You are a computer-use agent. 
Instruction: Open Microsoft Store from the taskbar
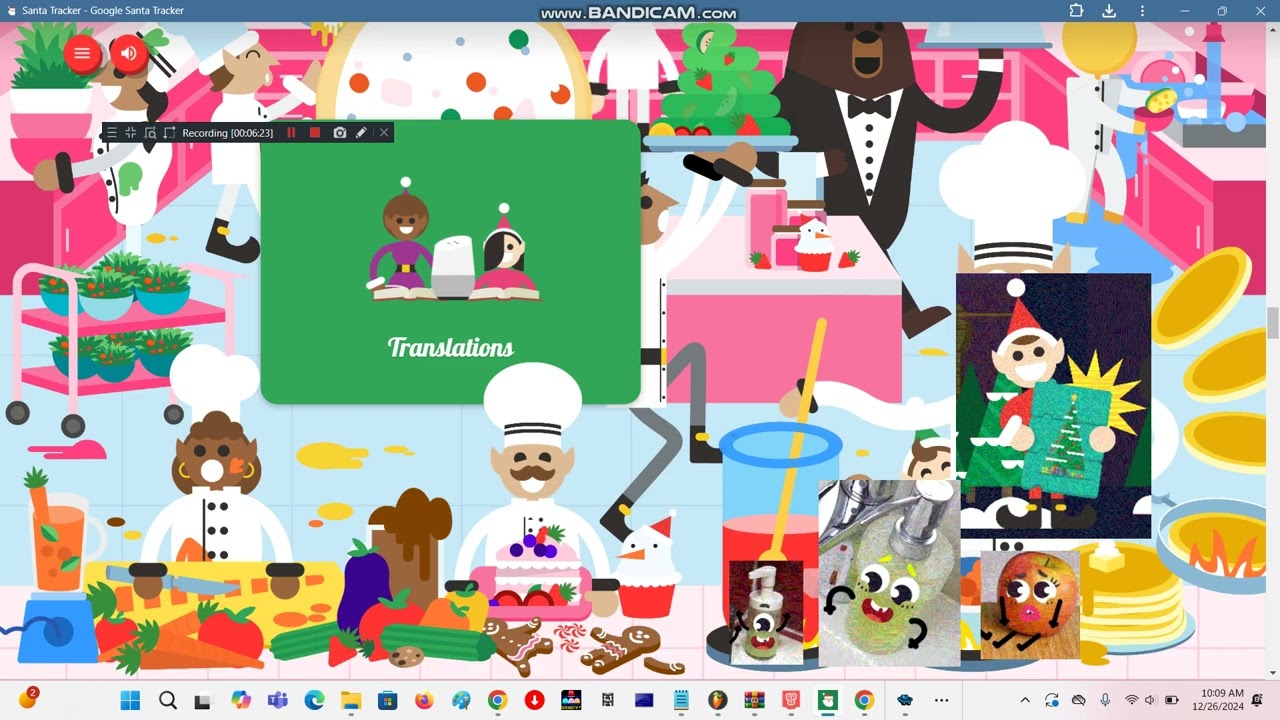[x=388, y=700]
